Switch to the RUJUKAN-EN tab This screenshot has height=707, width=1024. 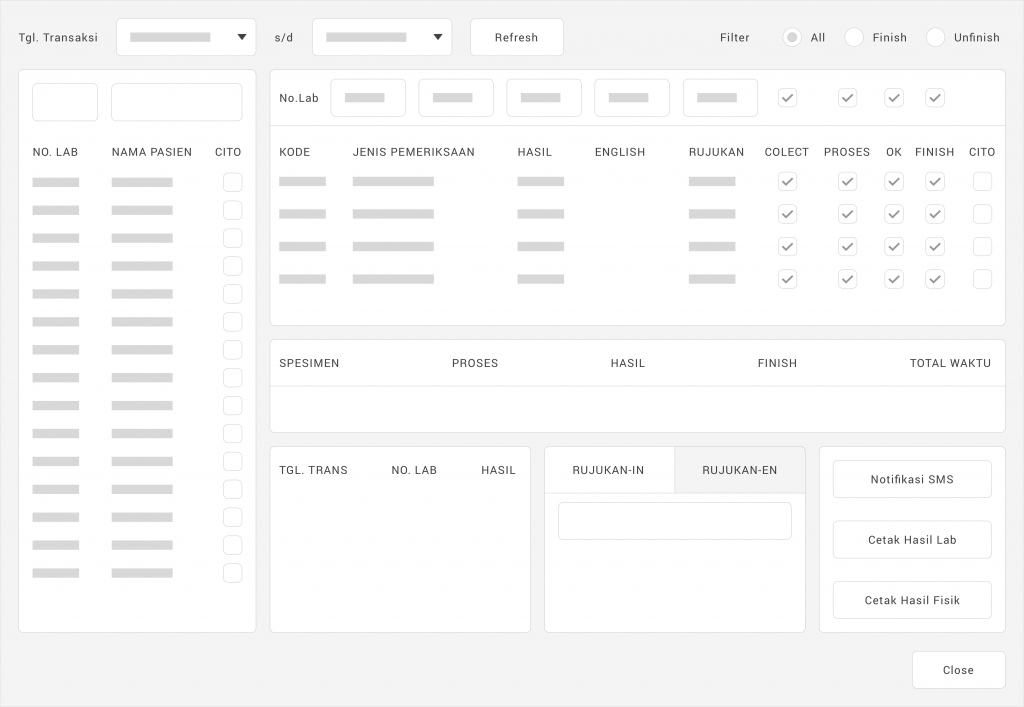[739, 469]
